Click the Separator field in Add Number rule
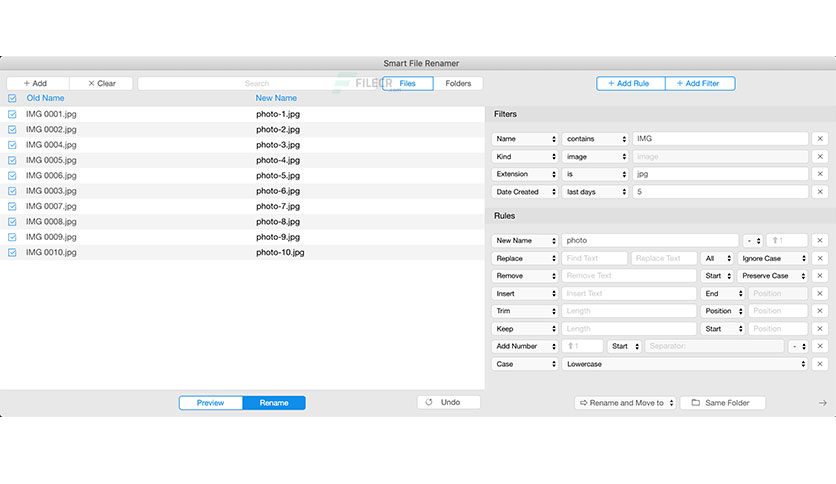This screenshot has width=836, height=484. 715,346
